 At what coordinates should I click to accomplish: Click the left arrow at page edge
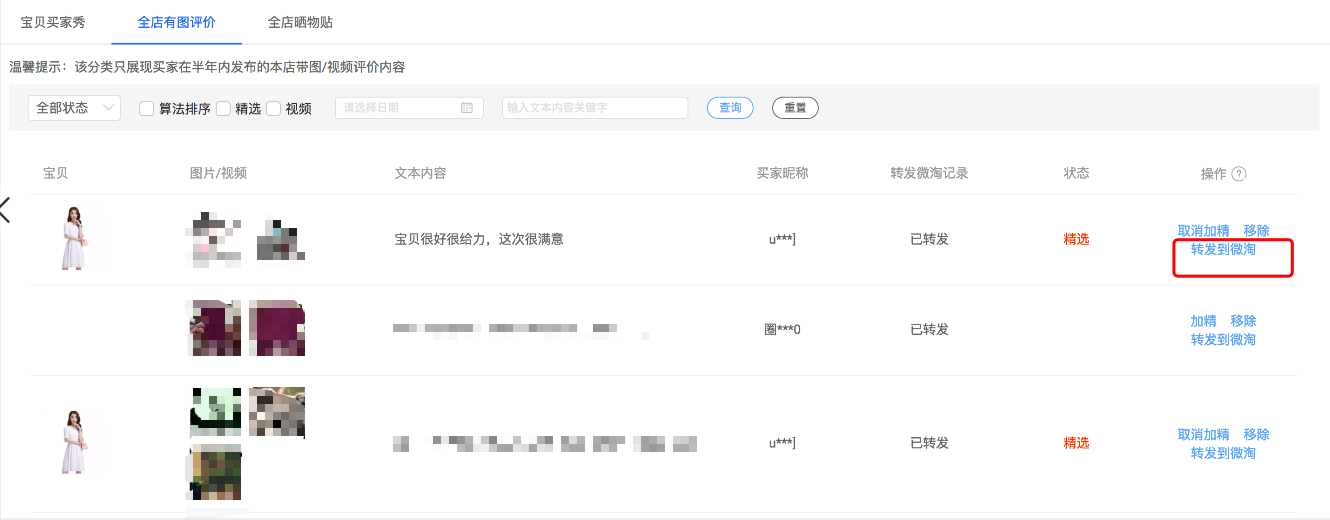5,210
